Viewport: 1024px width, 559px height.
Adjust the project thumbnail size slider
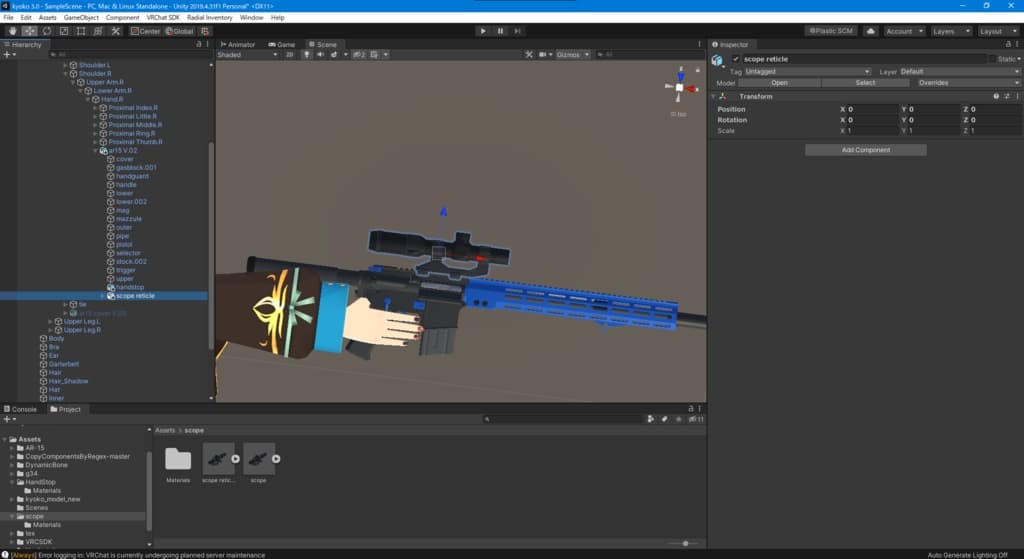click(x=685, y=543)
